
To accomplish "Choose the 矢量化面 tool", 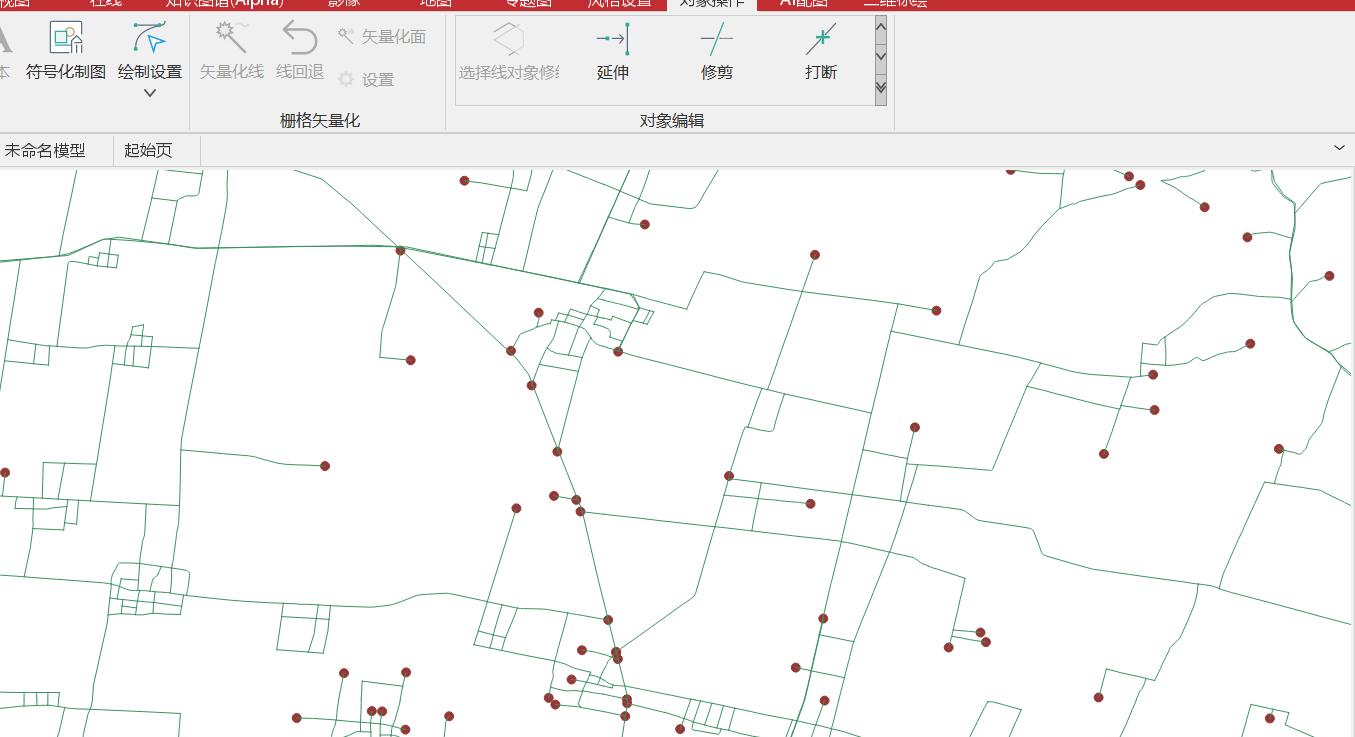I will pyautogui.click(x=383, y=37).
